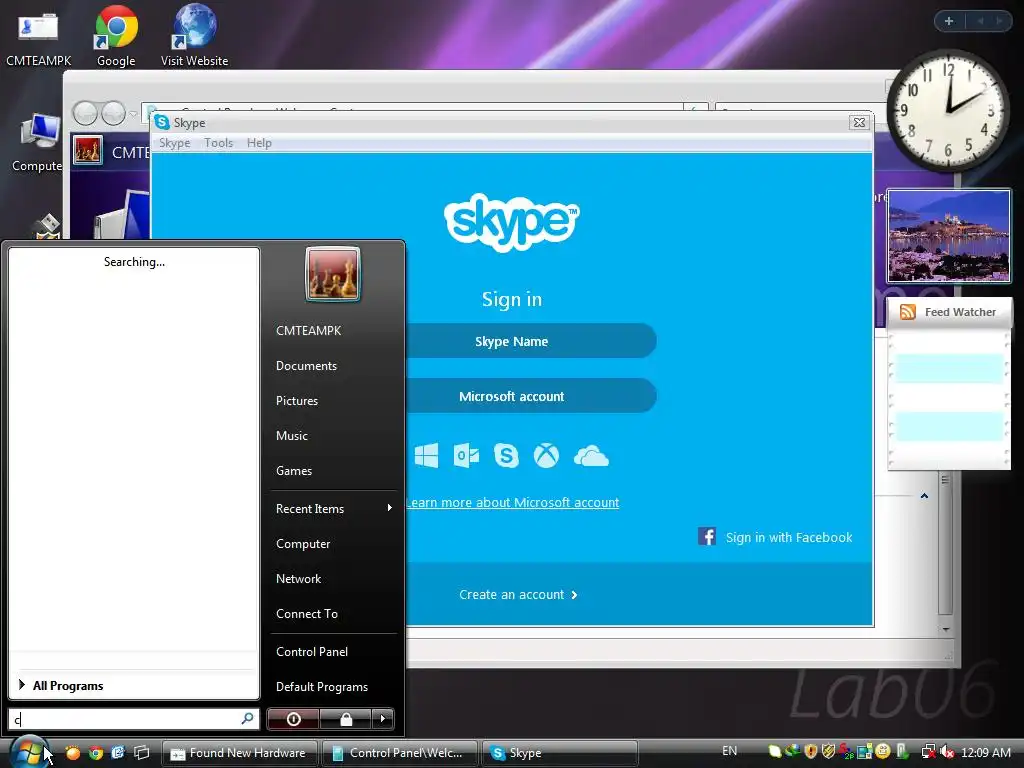Select Network in the Start menu
The height and width of the screenshot is (768, 1024).
(298, 579)
